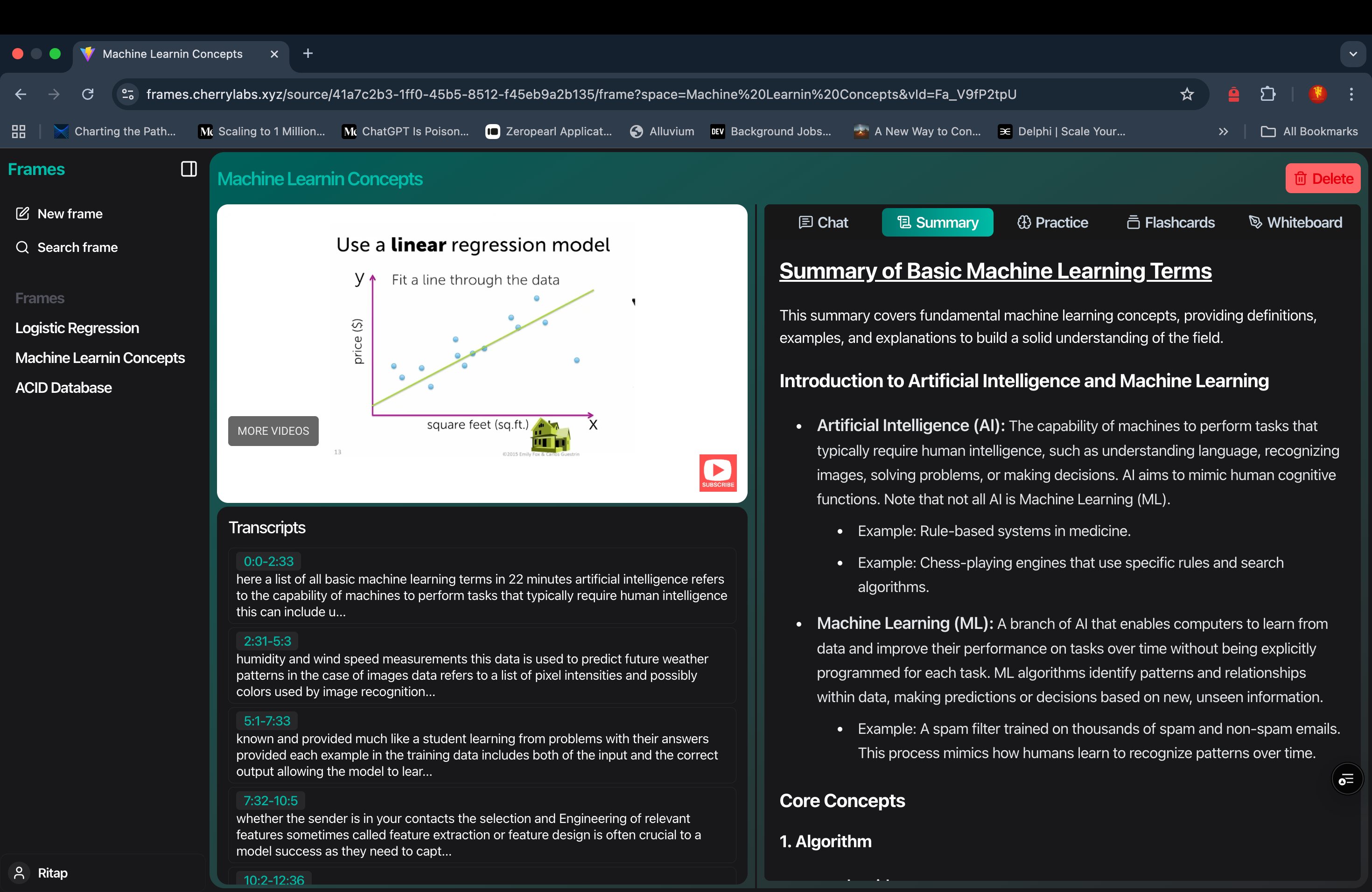Viewport: 1372px width, 892px height.
Task: Toggle the Frames sidebar panel icon
Action: [189, 169]
